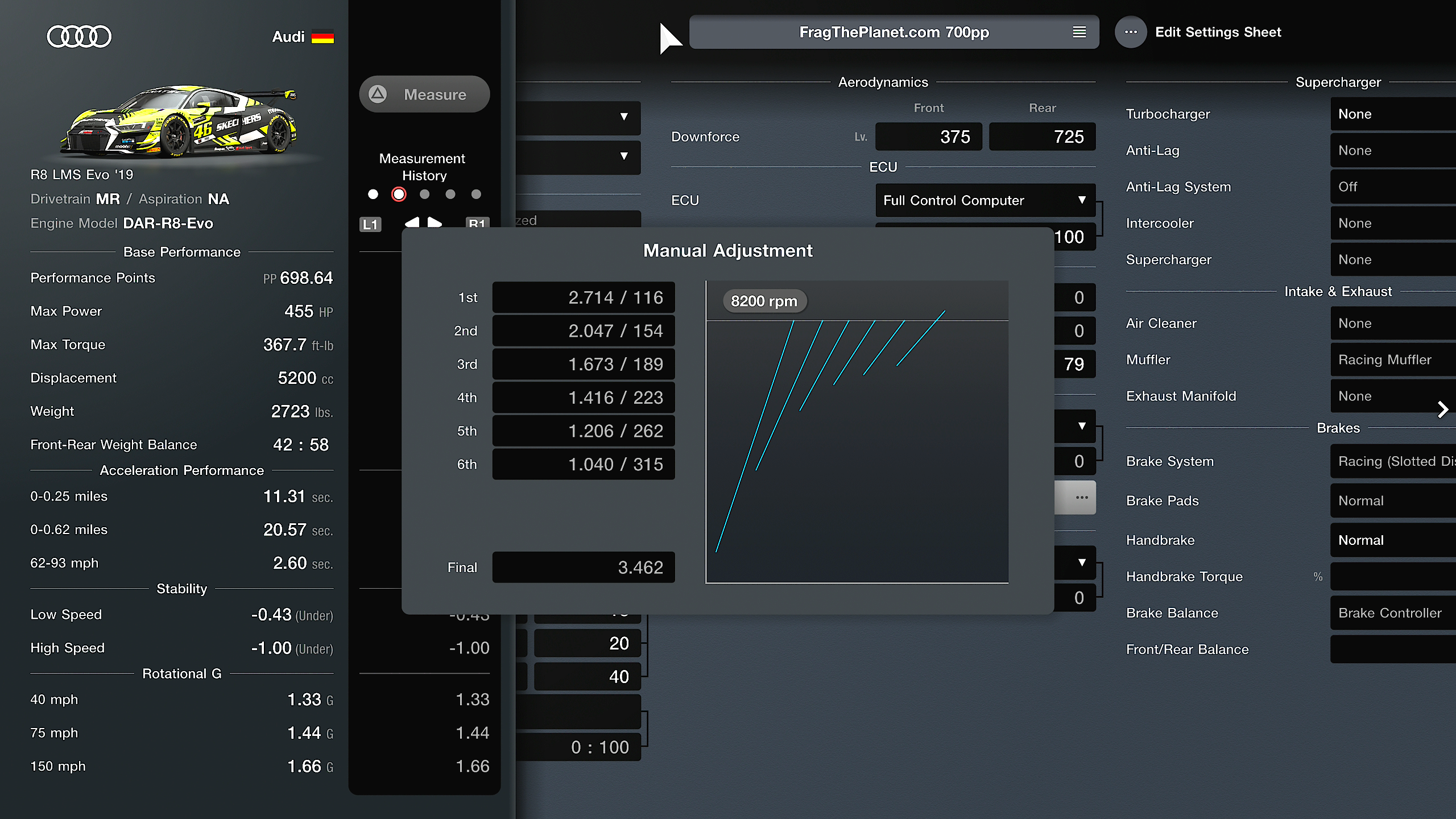
Task: Select the Racing Muffler field
Action: 1393,359
